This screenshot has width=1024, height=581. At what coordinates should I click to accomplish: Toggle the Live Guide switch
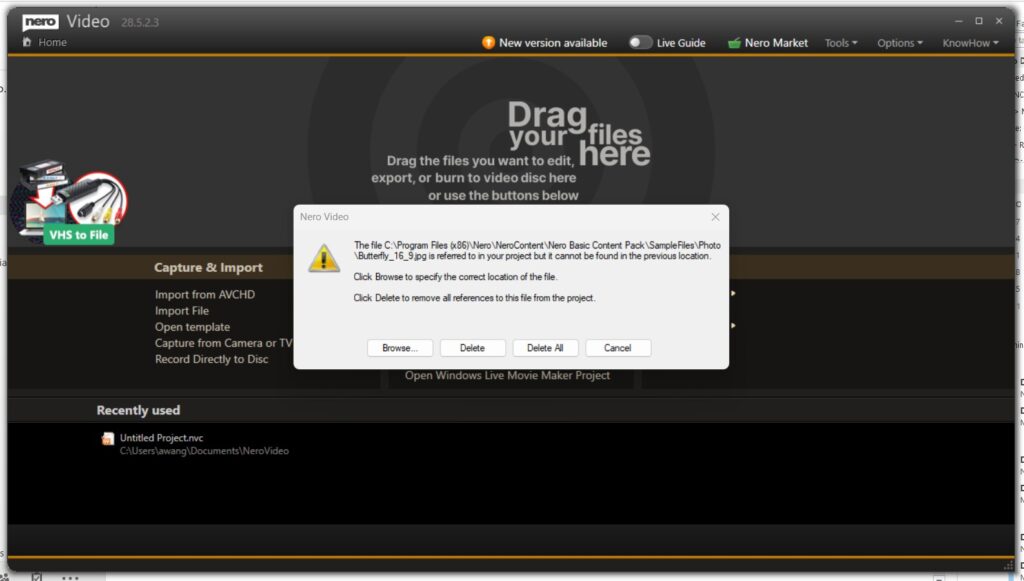640,42
